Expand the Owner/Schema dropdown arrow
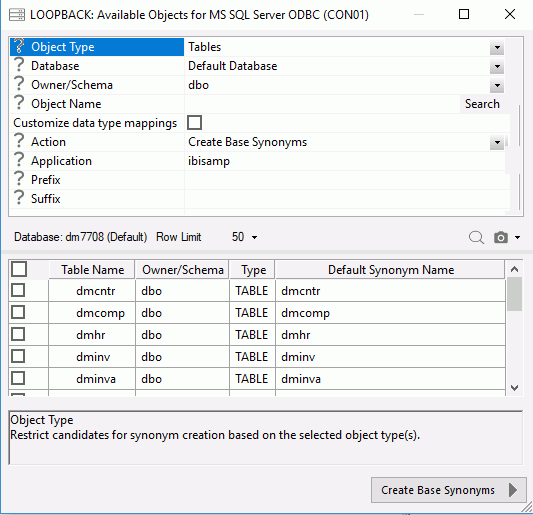Image resolution: width=533 pixels, height=515 pixels. 497,85
